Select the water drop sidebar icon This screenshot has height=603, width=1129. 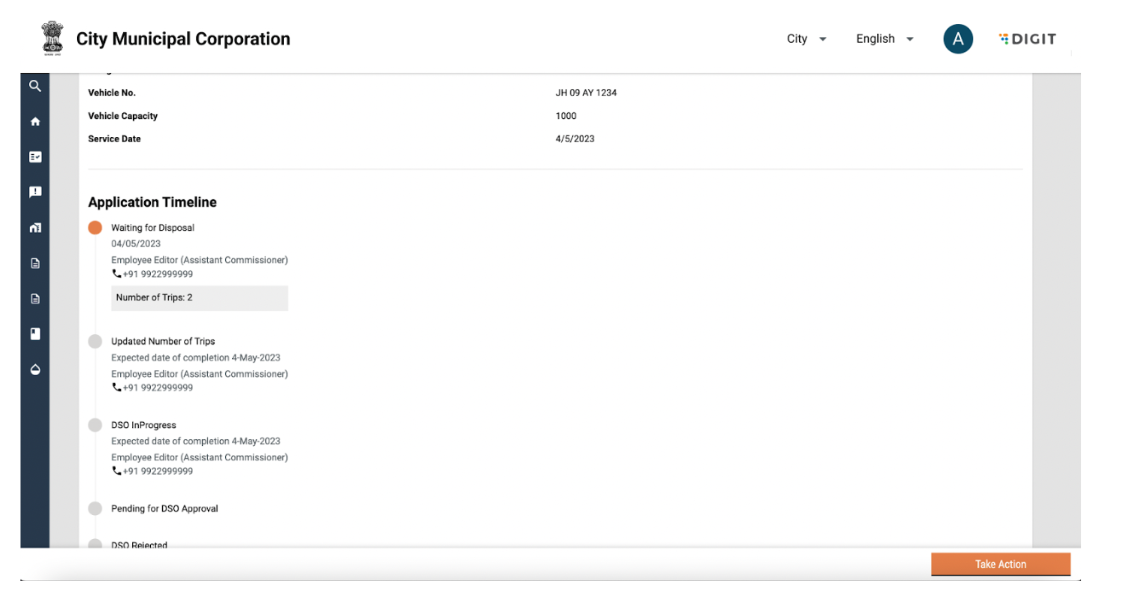[x=35, y=369]
